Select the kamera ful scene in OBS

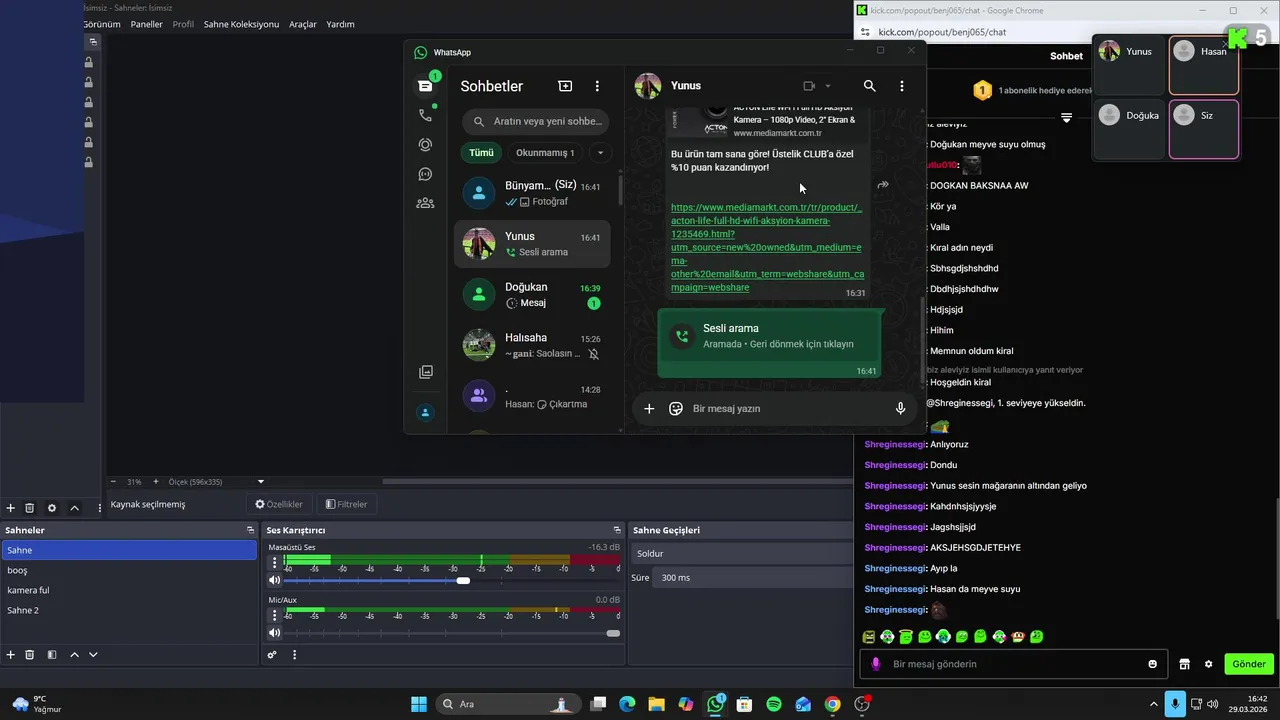tap(129, 590)
